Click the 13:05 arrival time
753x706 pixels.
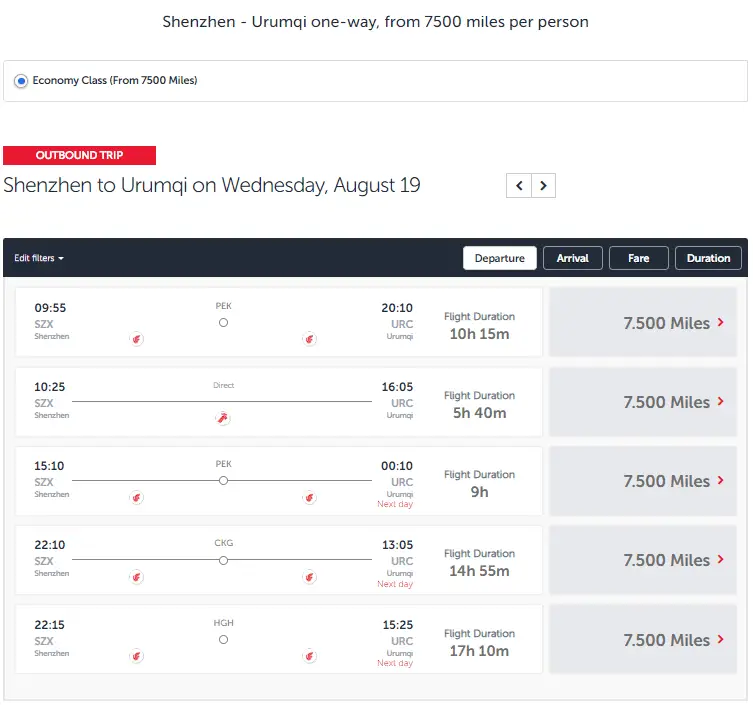pyautogui.click(x=397, y=545)
